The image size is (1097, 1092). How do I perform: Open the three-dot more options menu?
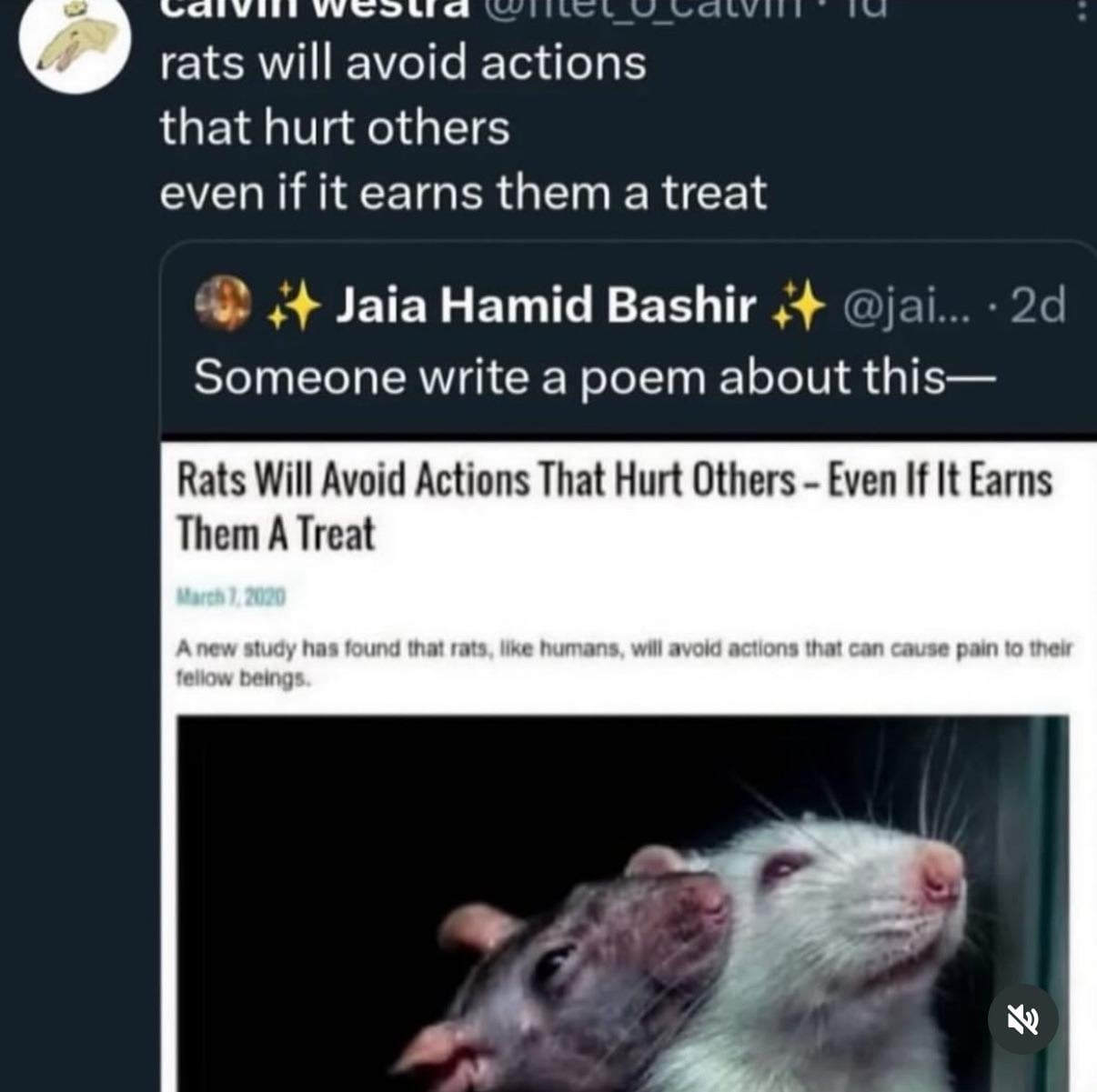coord(1082,9)
